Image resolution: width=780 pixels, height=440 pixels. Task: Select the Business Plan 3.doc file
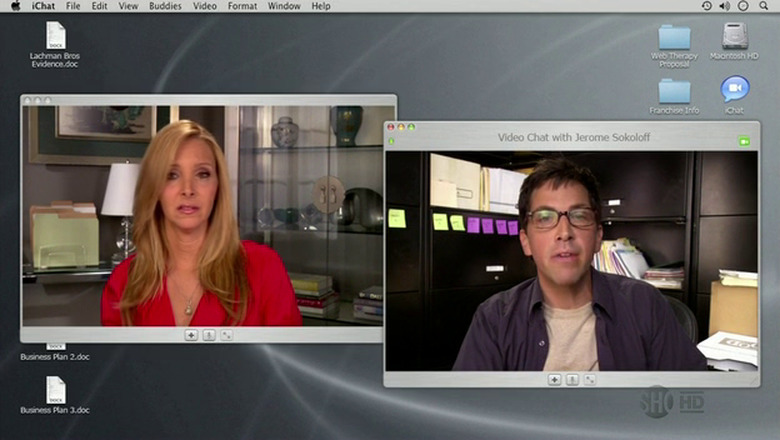55,390
